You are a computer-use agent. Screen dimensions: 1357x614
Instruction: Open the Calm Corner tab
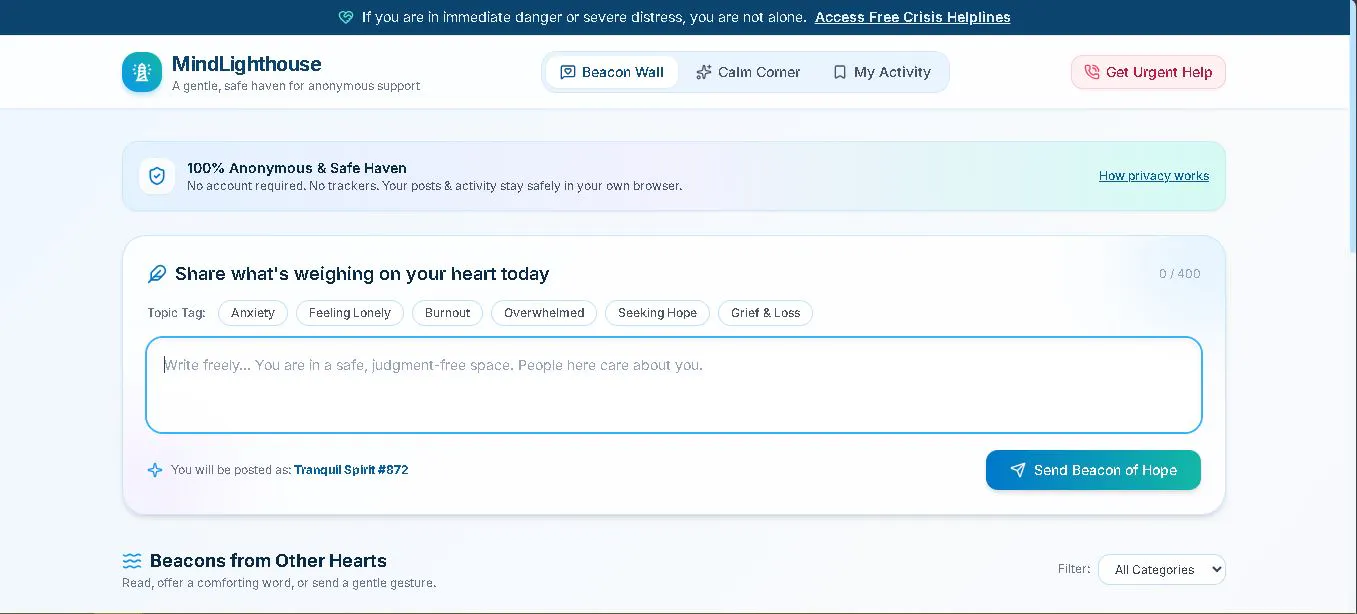tap(748, 72)
